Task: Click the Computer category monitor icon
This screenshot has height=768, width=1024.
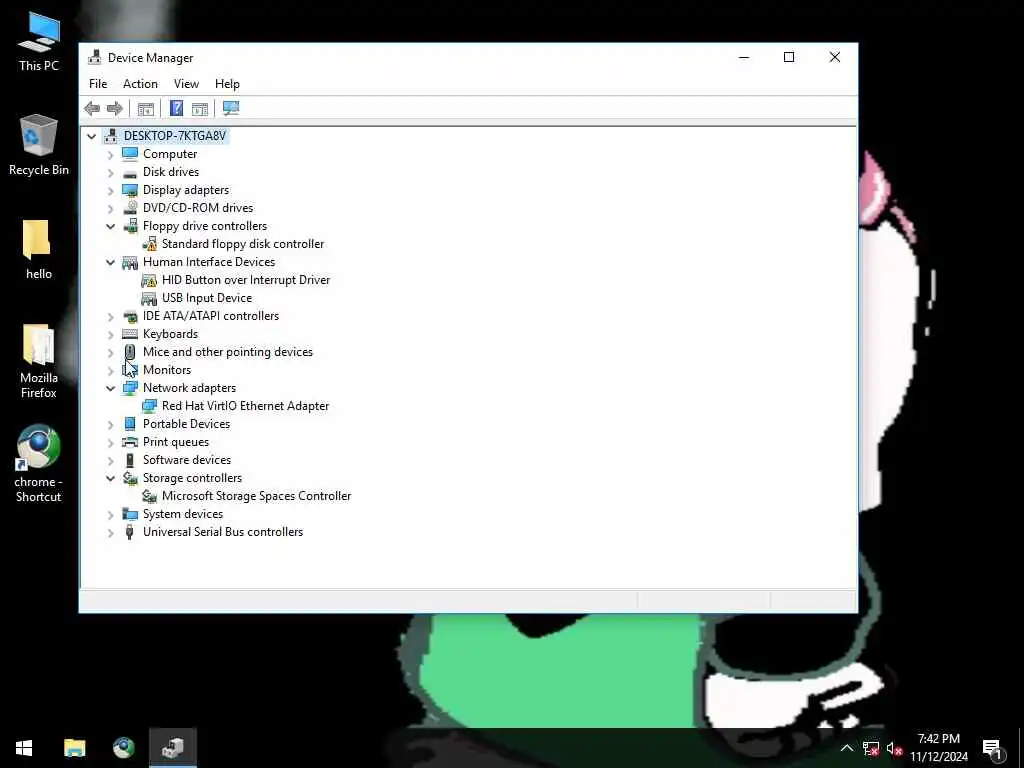Action: tap(130, 154)
